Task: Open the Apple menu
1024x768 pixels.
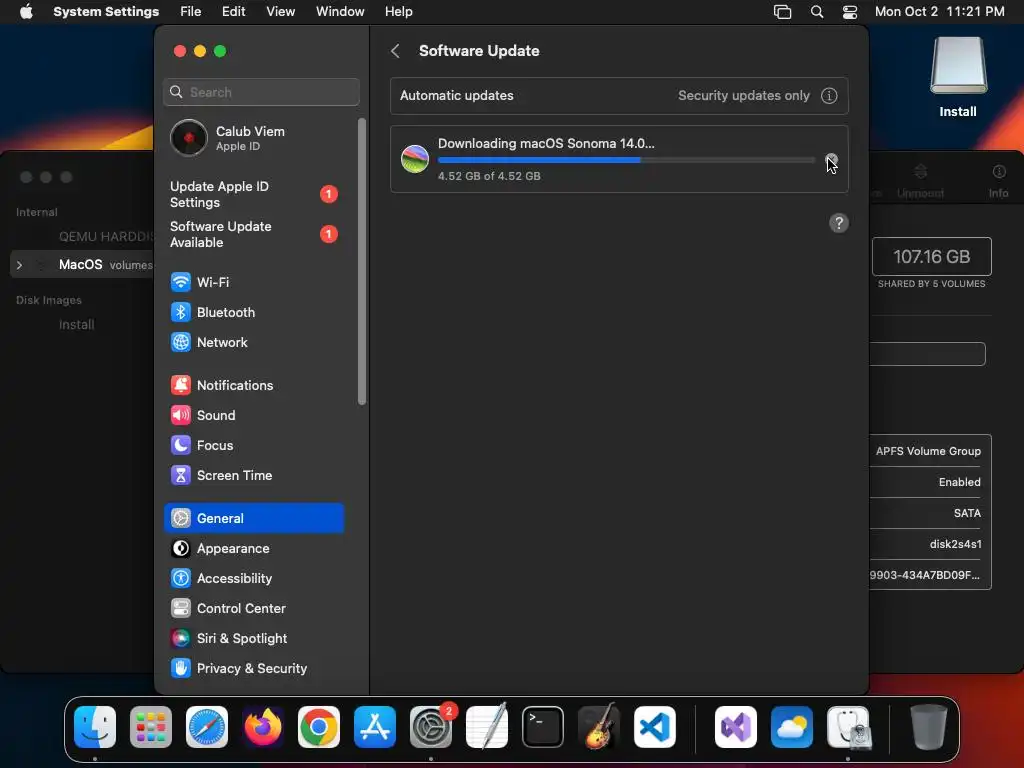Action: [26, 12]
